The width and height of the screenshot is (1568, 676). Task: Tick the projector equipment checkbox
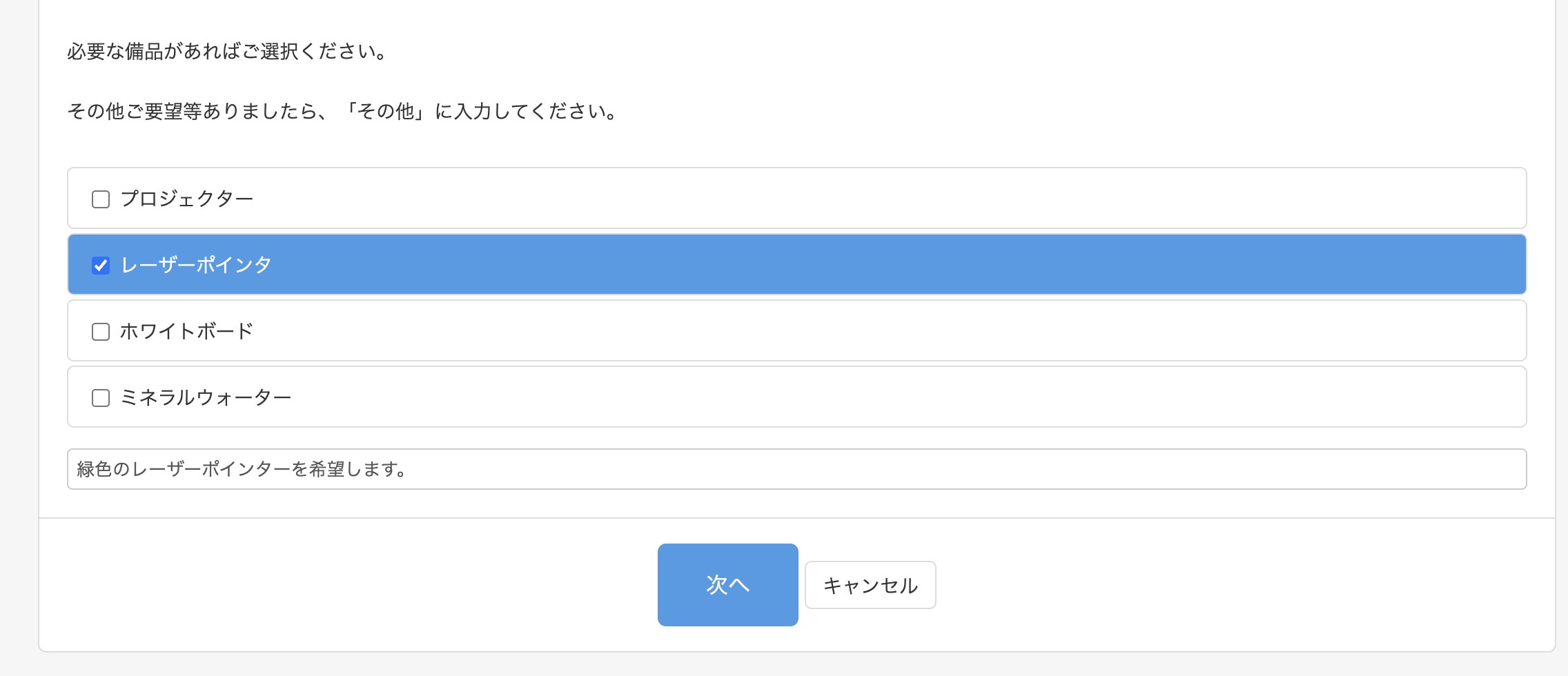coord(100,199)
